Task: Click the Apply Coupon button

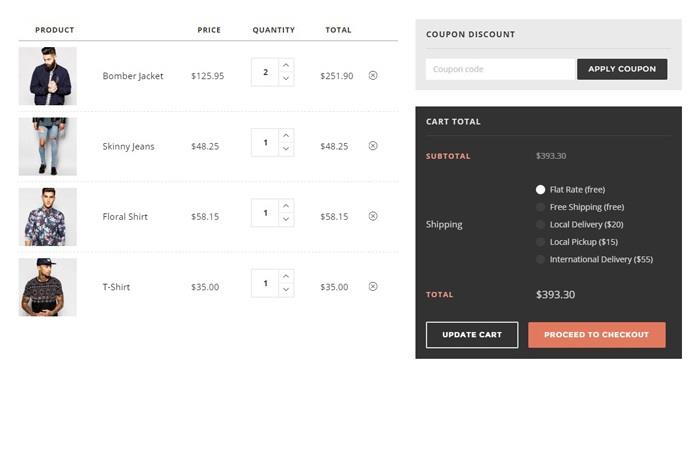Action: coord(622,69)
